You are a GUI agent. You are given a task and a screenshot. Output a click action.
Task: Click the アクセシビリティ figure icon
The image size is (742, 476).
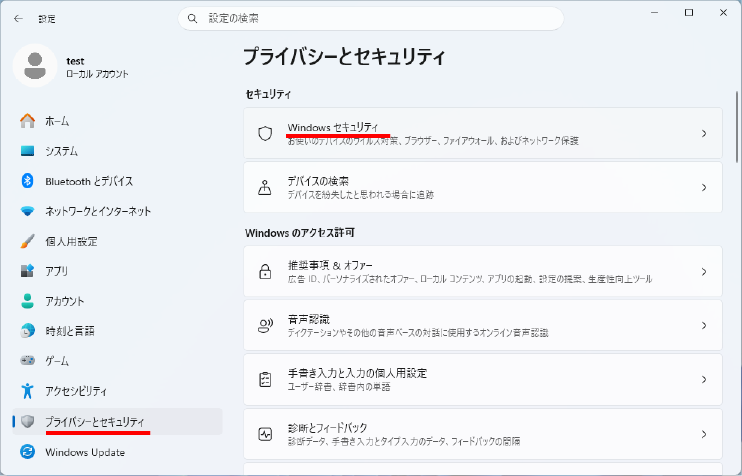pos(27,391)
